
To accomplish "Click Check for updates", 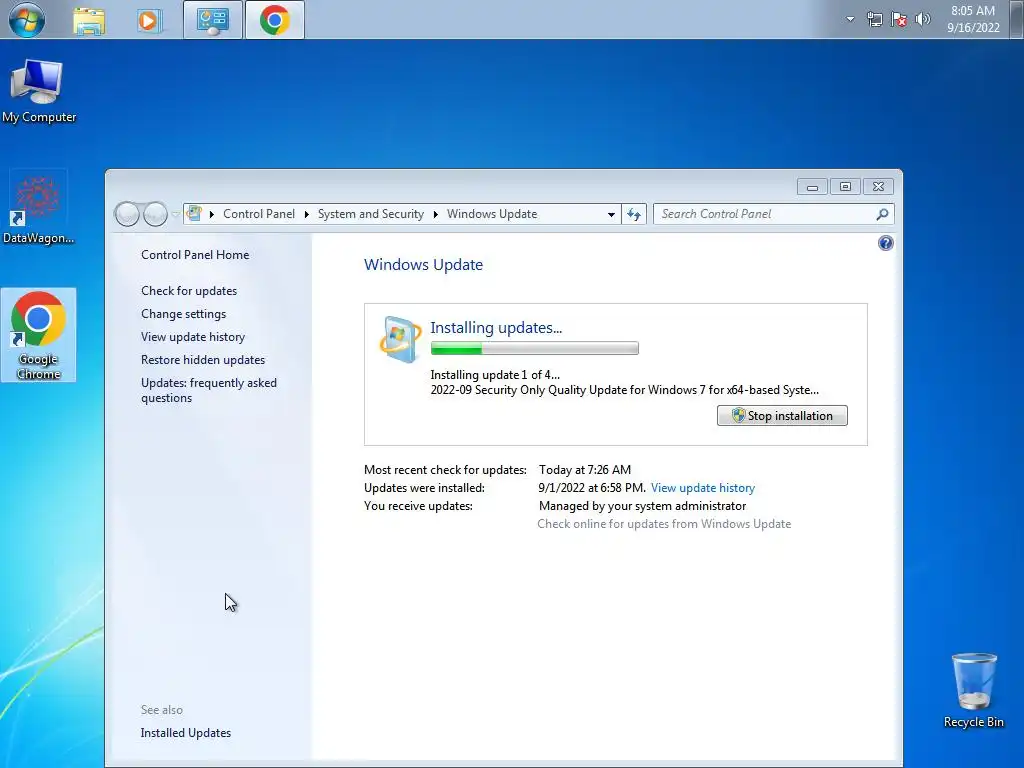I will [189, 291].
